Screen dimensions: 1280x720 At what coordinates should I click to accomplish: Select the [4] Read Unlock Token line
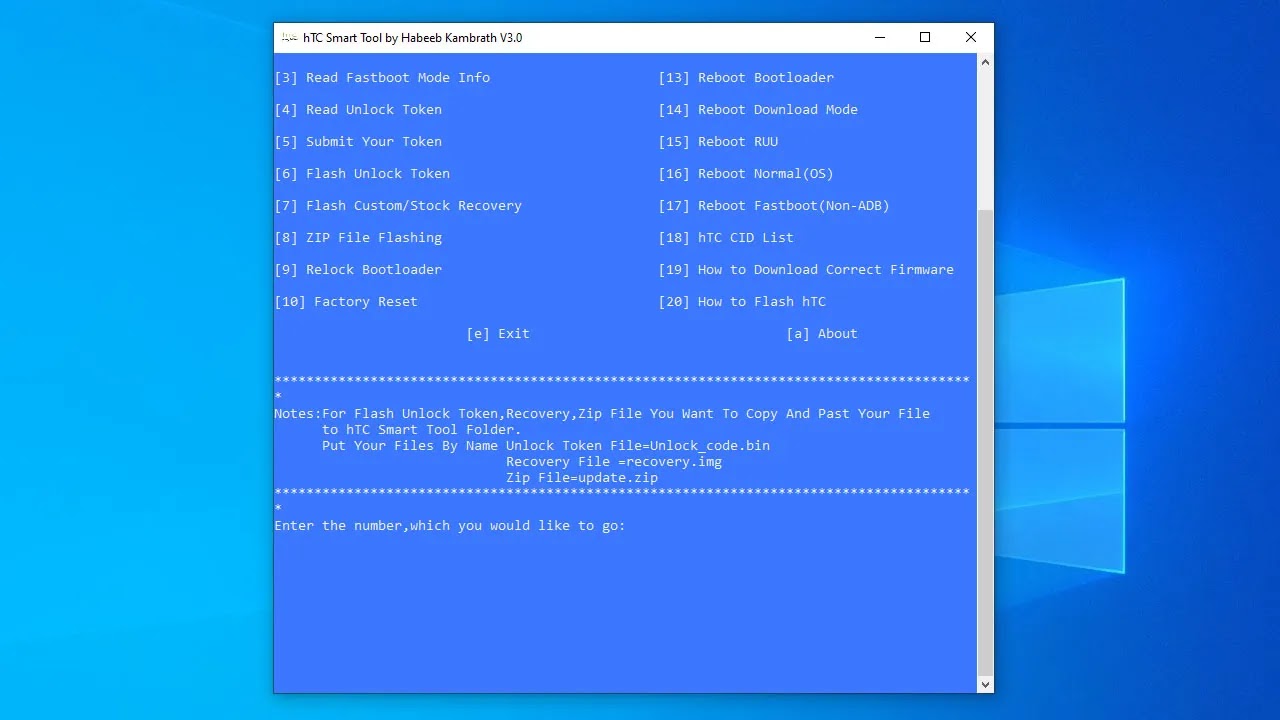click(358, 110)
